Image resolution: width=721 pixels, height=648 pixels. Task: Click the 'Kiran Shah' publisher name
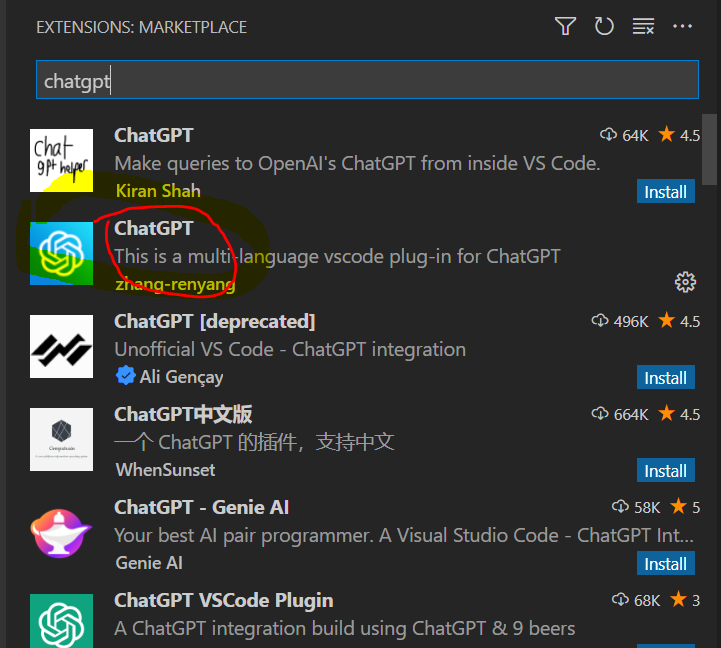click(x=158, y=191)
